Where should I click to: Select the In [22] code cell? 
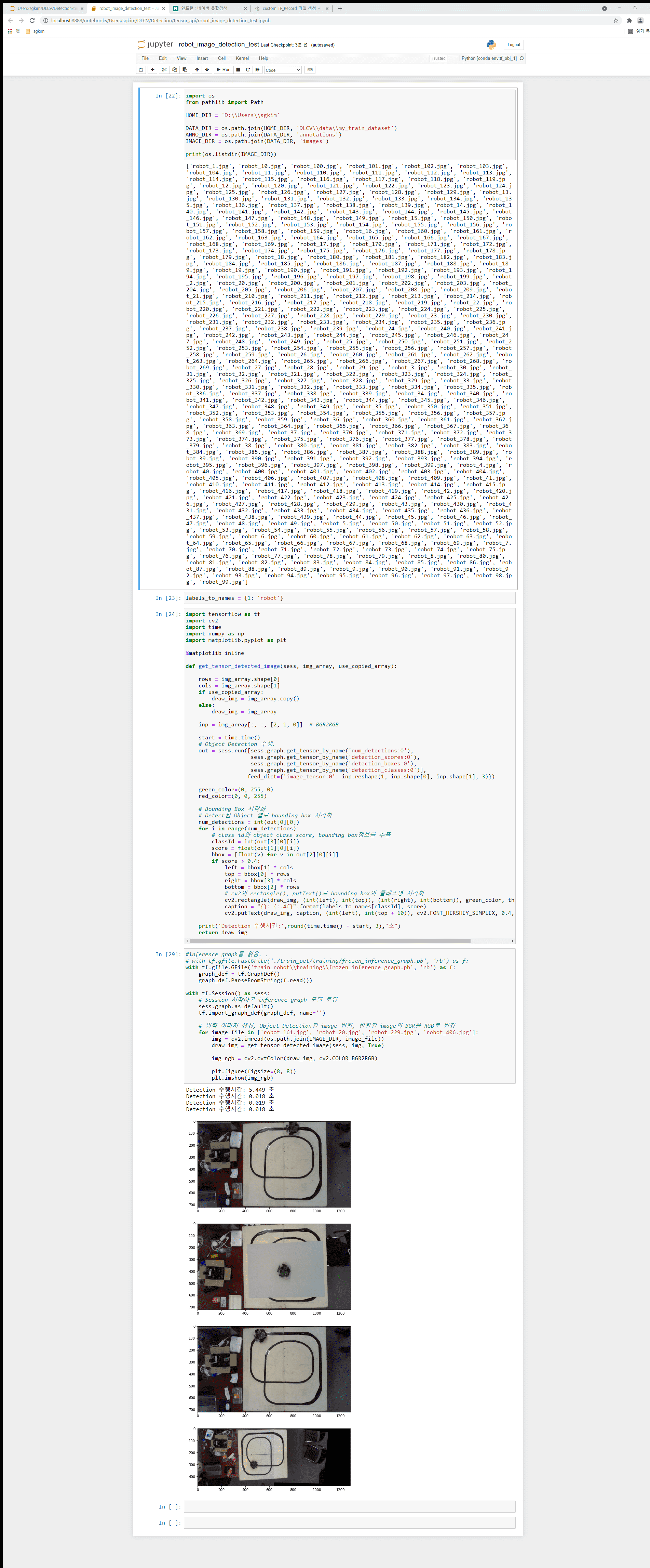pyautogui.click(x=350, y=125)
